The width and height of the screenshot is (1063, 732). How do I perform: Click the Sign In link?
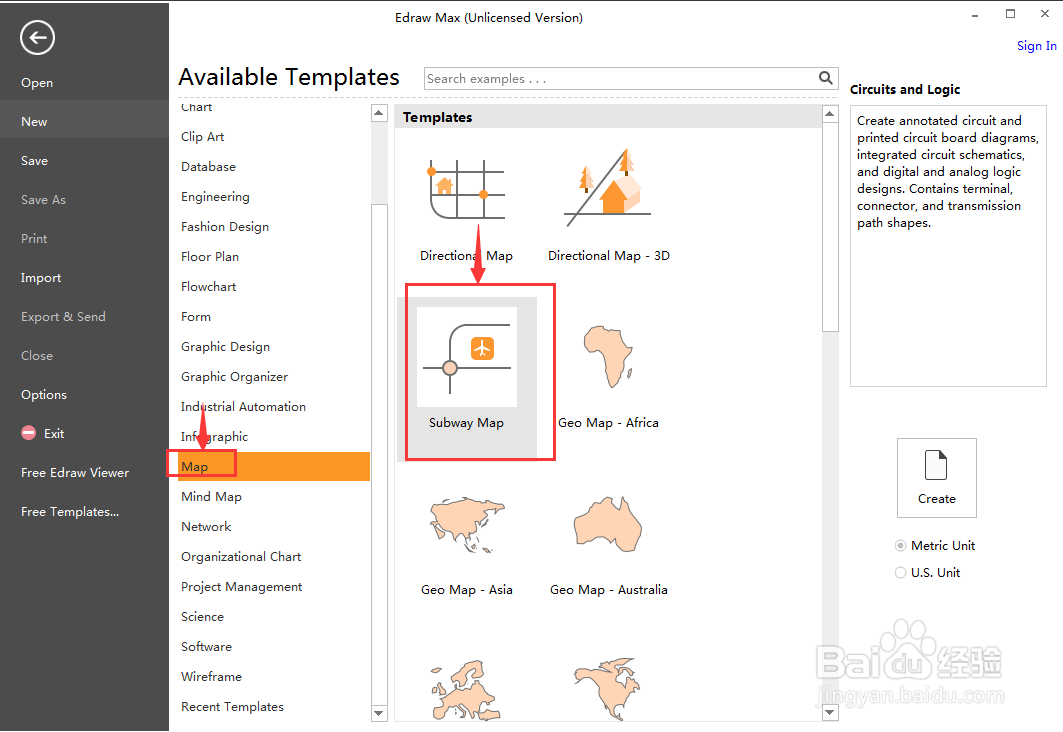click(1037, 45)
